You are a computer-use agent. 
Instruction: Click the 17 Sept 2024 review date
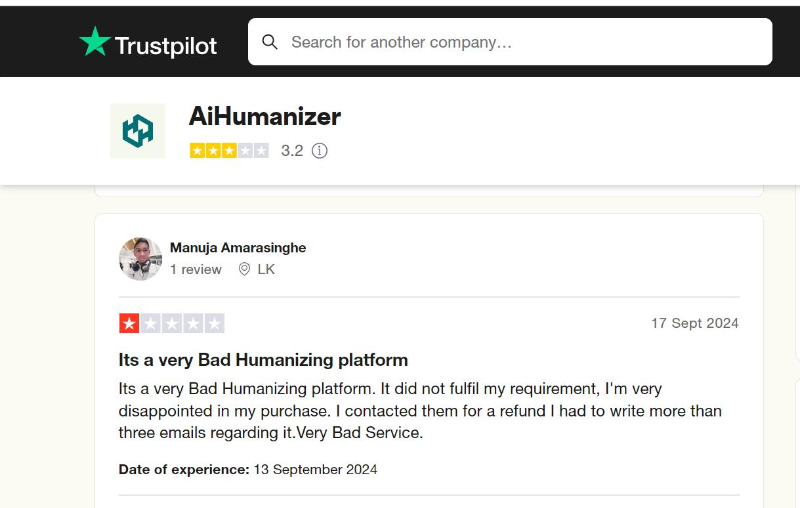[x=694, y=323]
